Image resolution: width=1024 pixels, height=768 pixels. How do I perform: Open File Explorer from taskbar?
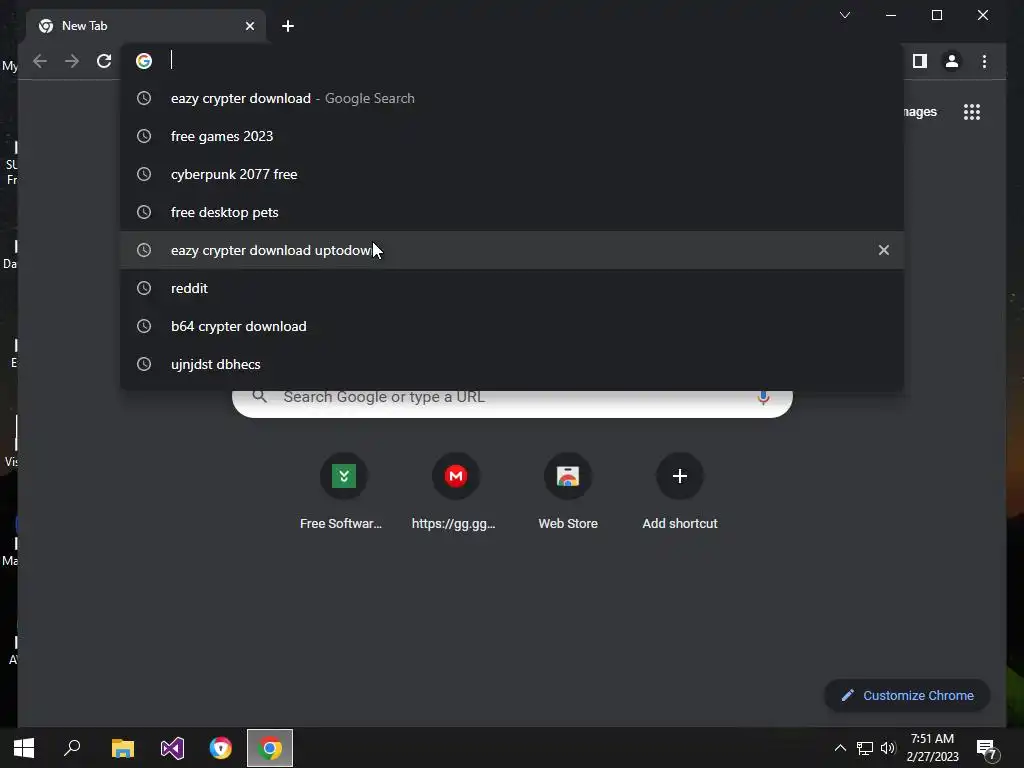point(123,748)
